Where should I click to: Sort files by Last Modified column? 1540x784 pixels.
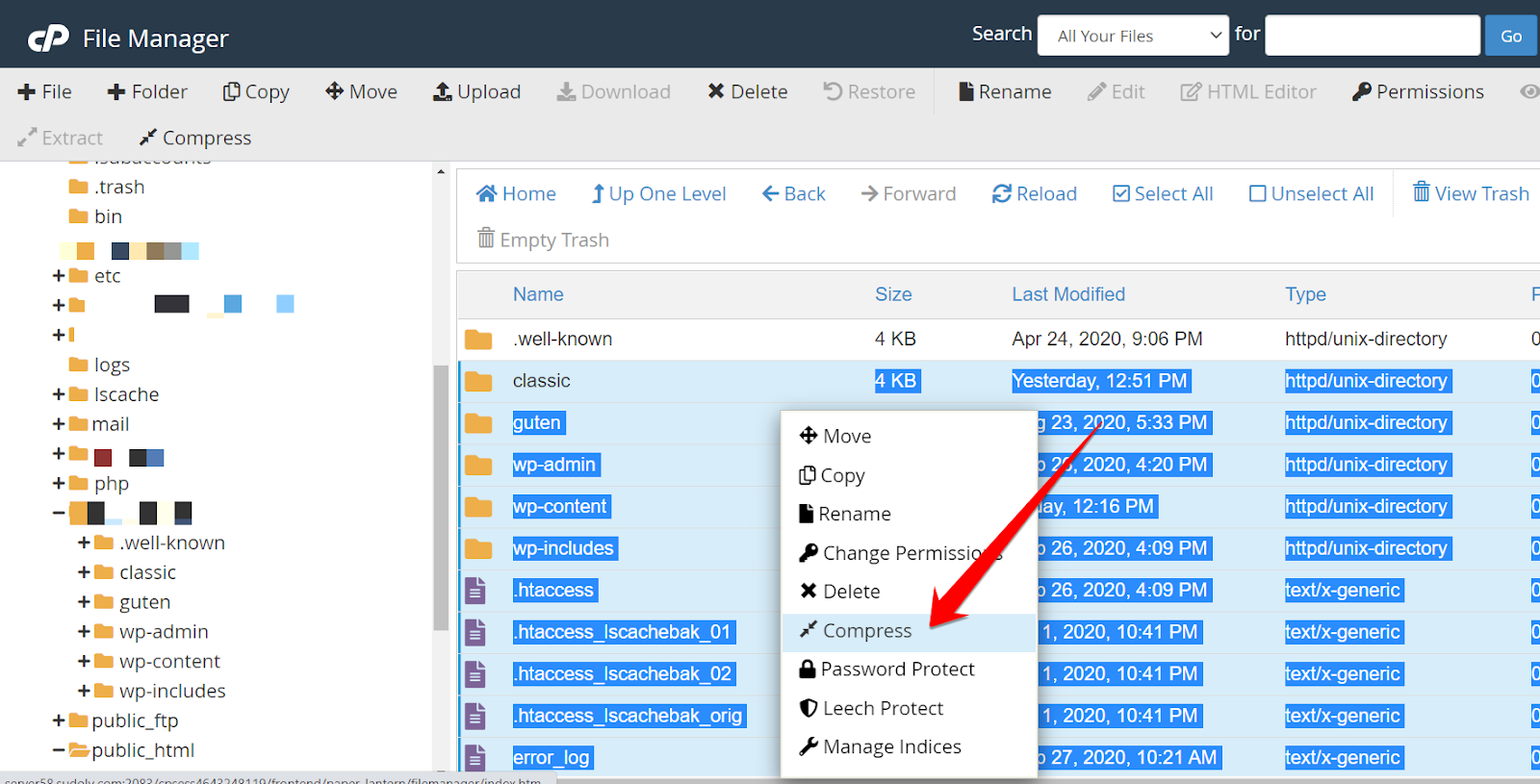pos(1067,294)
